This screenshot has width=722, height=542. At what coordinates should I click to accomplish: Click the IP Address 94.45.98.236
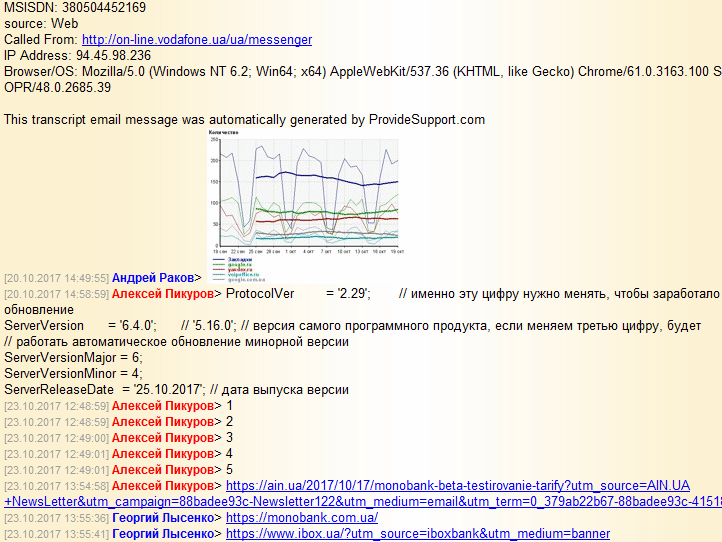coord(113,56)
